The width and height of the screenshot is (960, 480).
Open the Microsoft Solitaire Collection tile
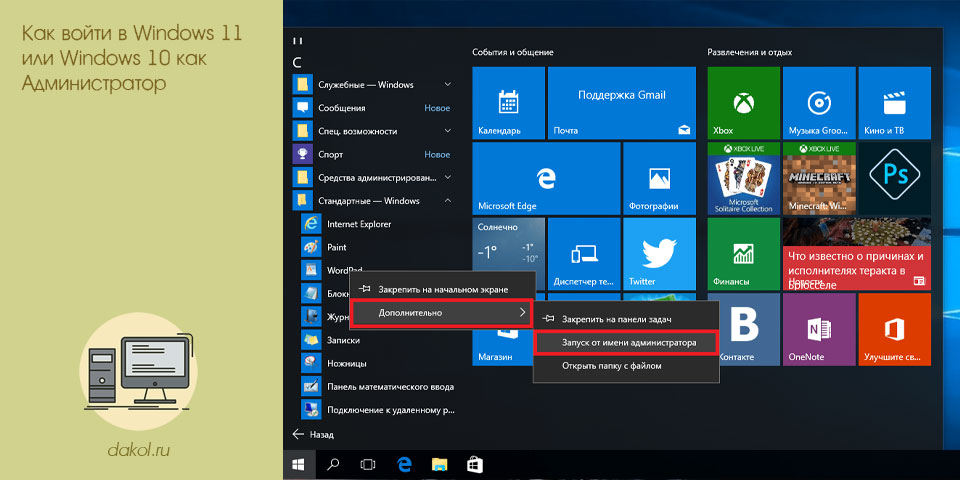pyautogui.click(x=743, y=178)
